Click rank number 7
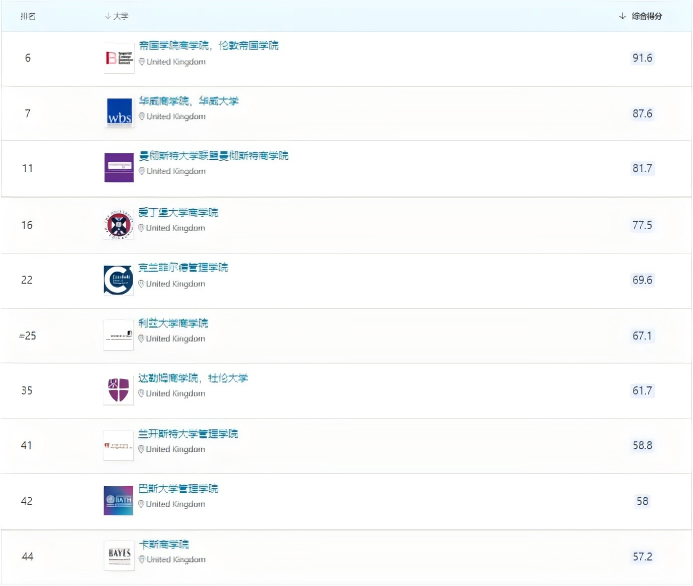 pyautogui.click(x=28, y=113)
